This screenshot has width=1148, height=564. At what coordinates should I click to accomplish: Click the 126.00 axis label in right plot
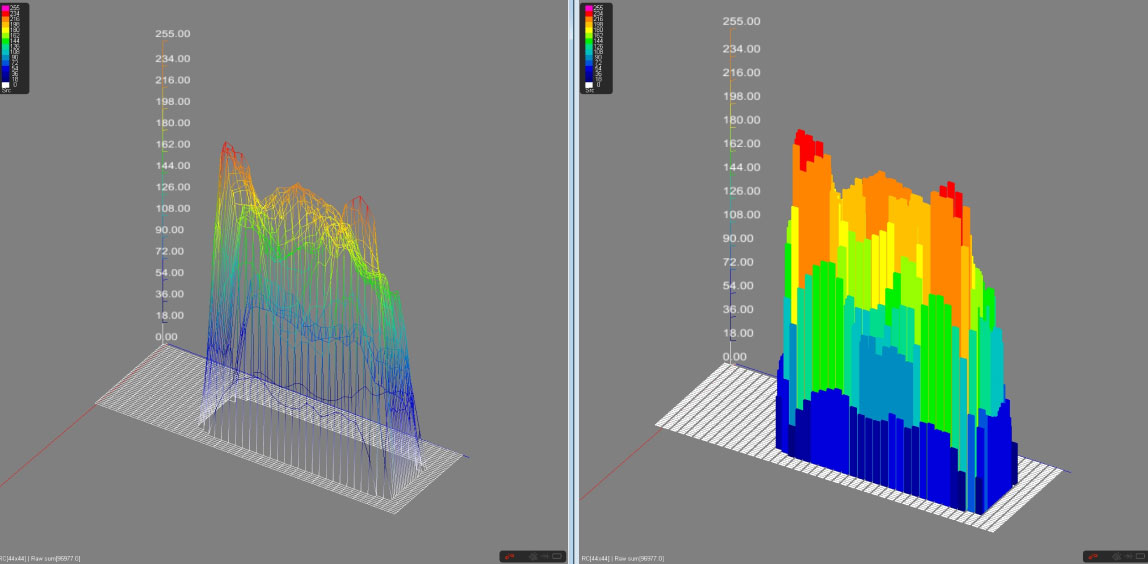tap(741, 190)
